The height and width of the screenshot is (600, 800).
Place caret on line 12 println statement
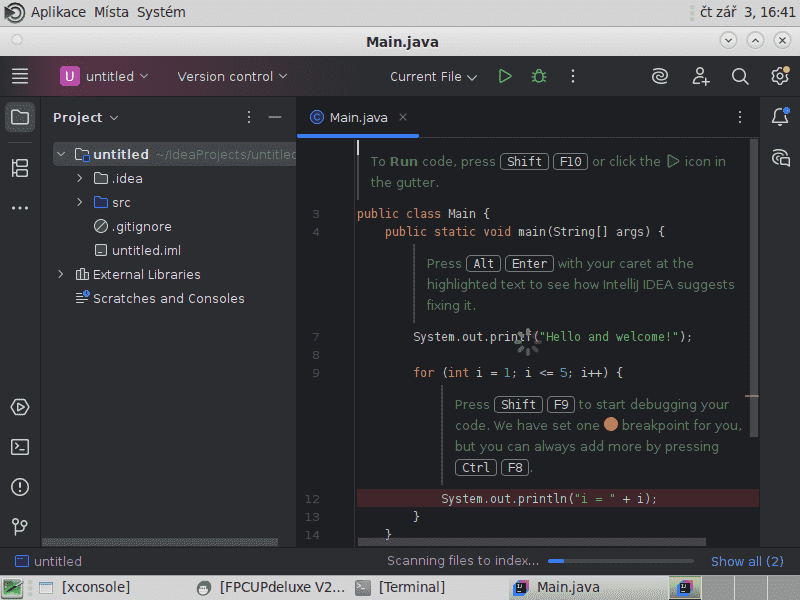[x=548, y=498]
